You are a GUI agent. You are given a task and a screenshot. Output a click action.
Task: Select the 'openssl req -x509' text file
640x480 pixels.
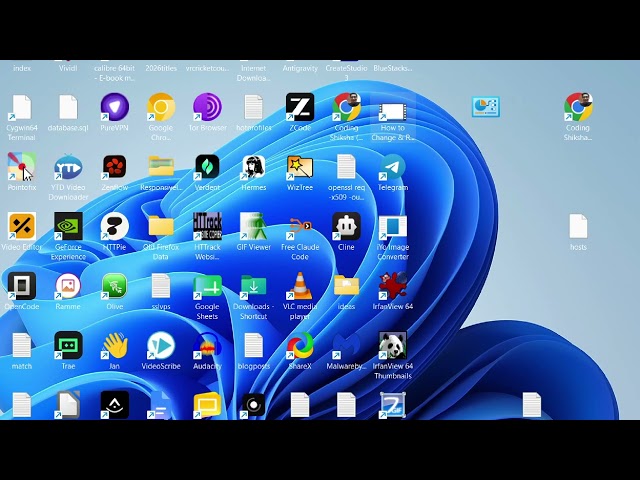346,167
